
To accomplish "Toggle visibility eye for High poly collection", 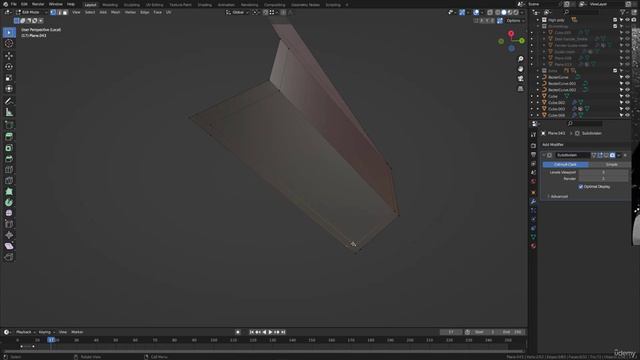I will pos(627,20).
